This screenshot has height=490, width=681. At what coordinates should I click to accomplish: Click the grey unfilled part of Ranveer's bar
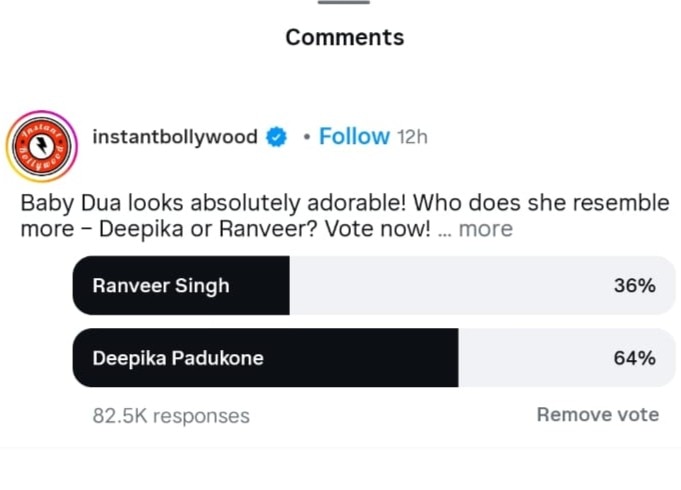tap(450, 286)
